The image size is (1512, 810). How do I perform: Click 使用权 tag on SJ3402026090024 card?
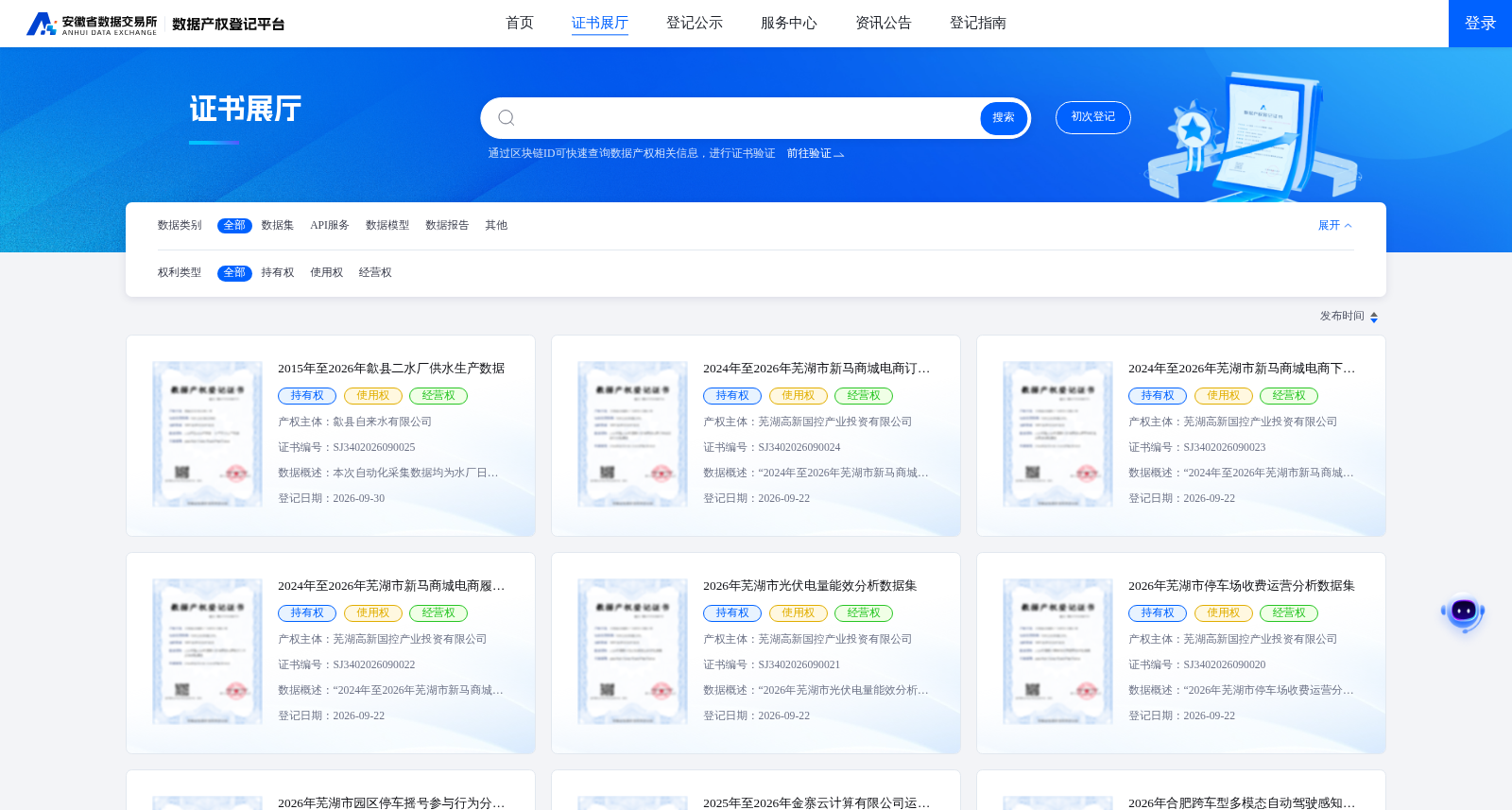pos(799,396)
